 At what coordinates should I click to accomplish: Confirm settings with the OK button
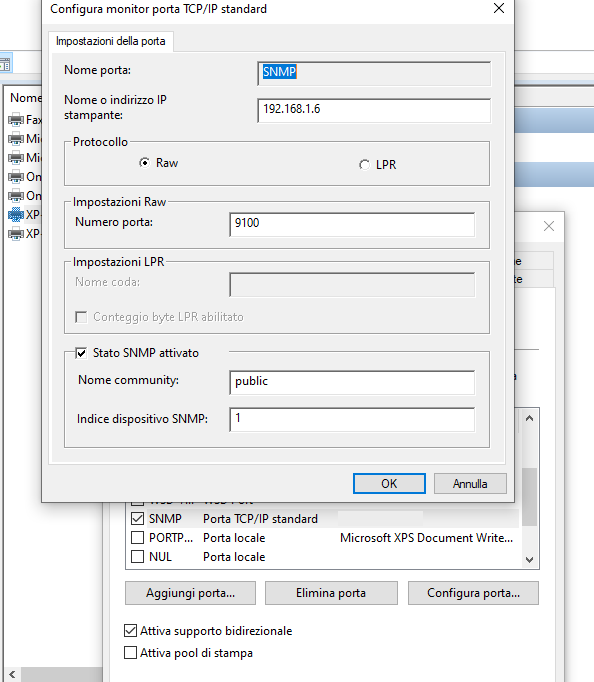coord(389,484)
